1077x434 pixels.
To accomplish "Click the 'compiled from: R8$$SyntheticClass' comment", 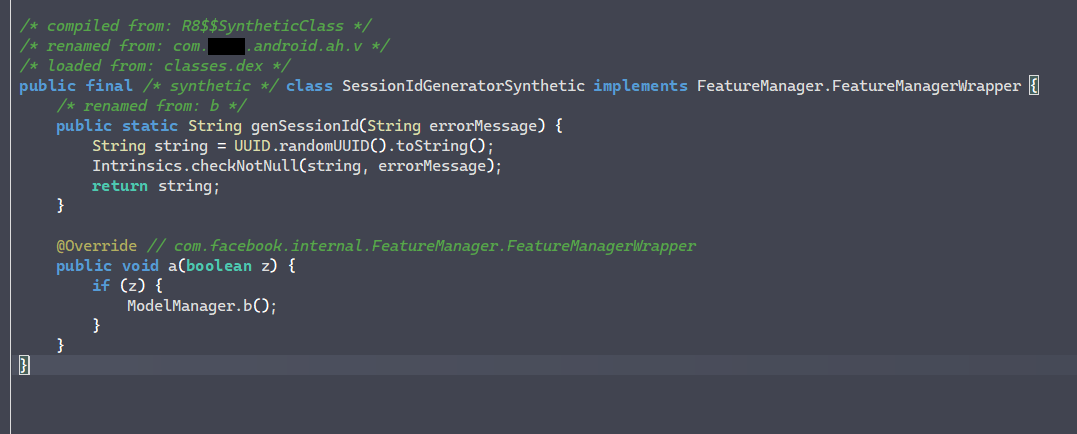I will pos(196,26).
